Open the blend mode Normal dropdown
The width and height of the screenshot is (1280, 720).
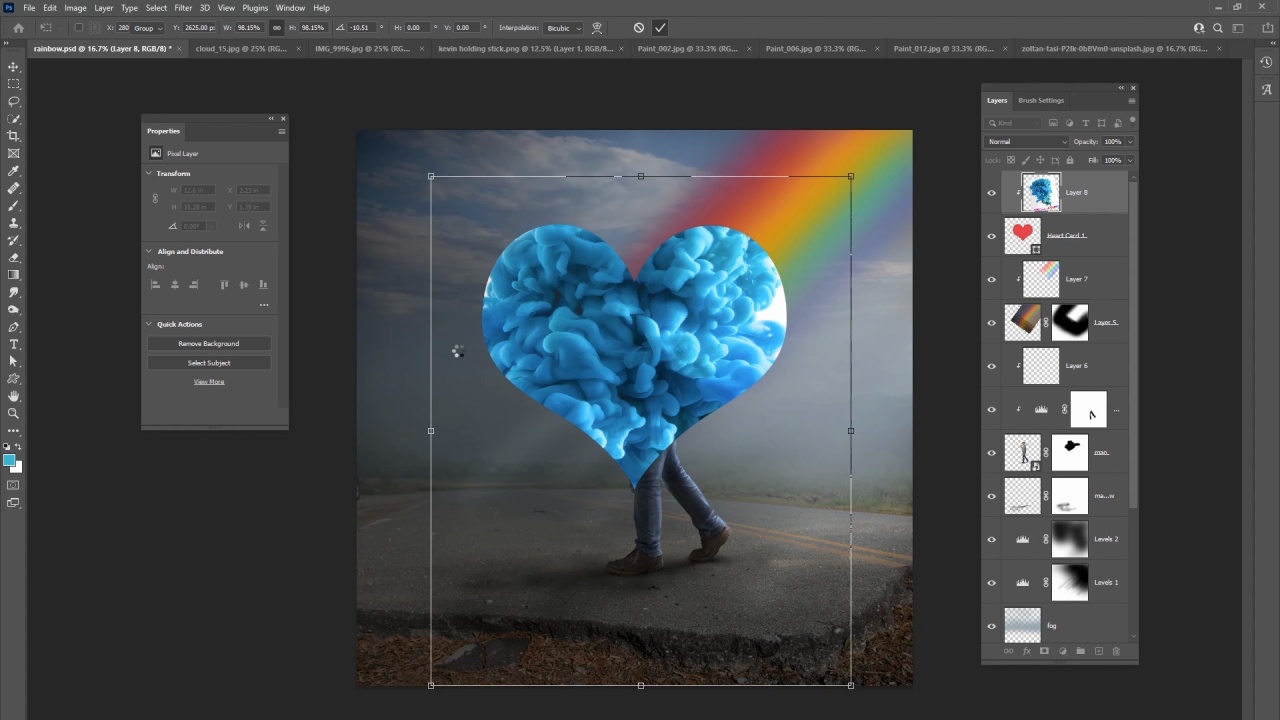click(x=1026, y=142)
